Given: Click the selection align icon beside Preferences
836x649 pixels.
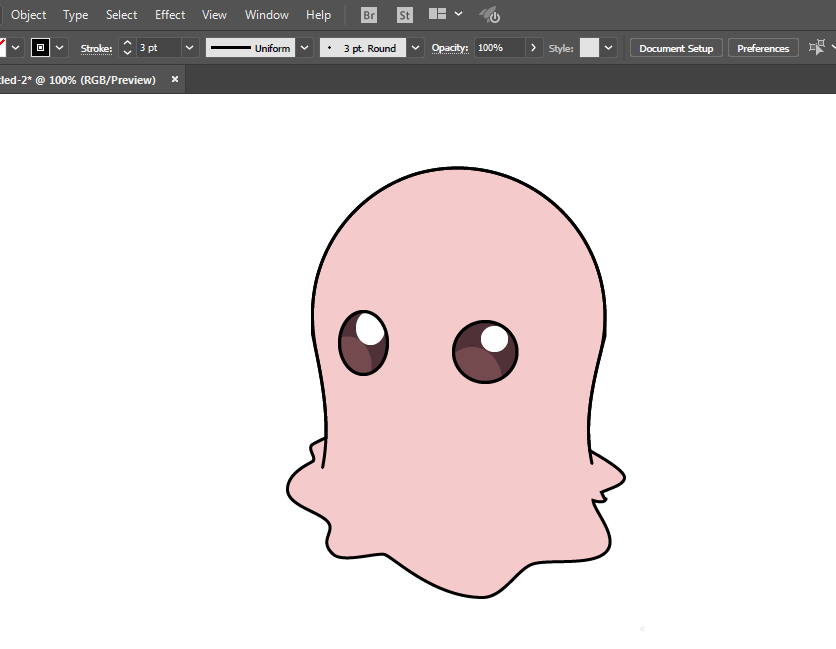Looking at the screenshot, I should point(817,48).
